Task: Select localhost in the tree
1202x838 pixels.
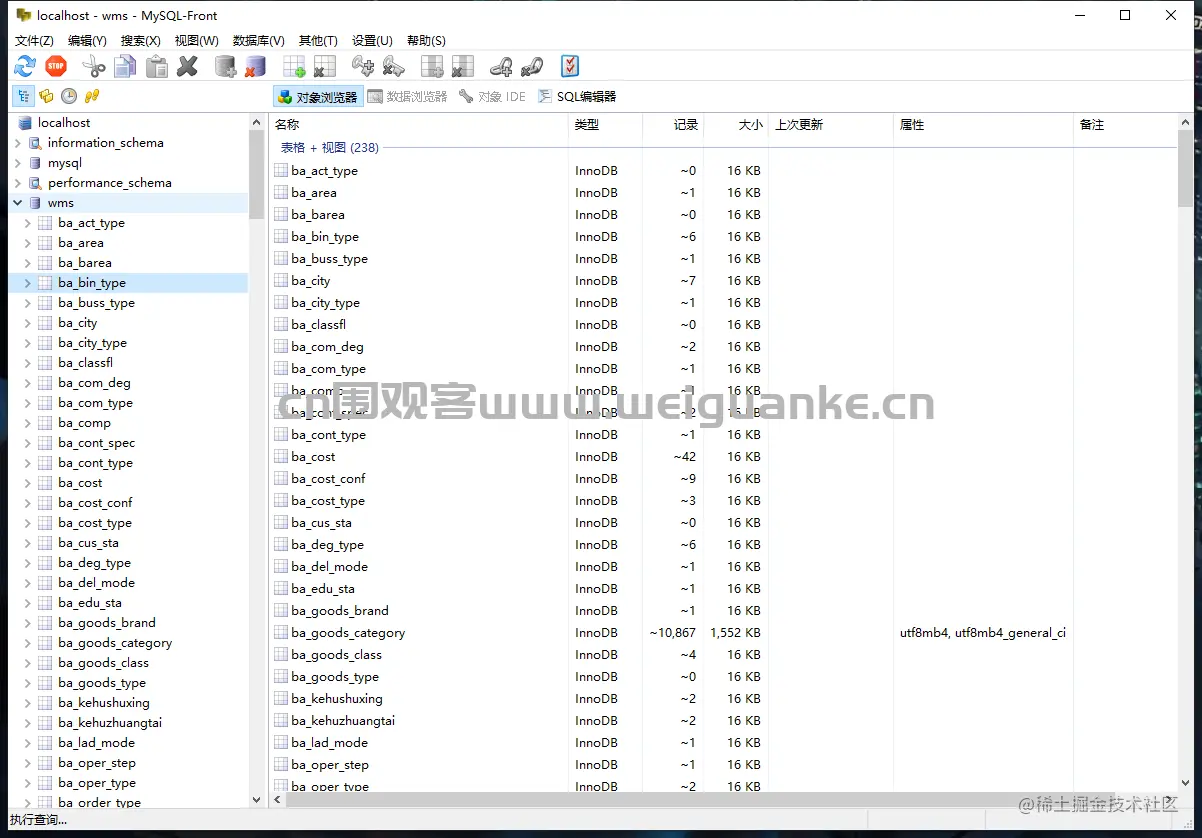Action: pos(64,123)
